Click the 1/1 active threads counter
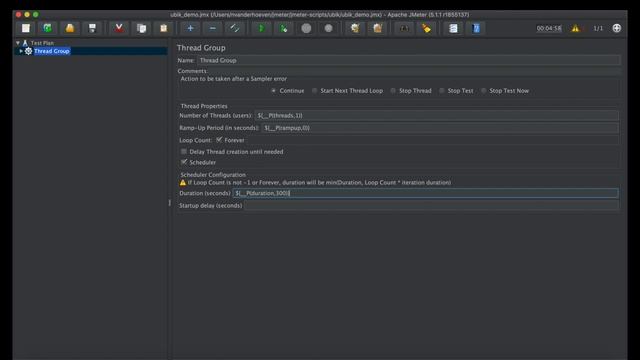This screenshot has height=360, width=640. tap(598, 28)
